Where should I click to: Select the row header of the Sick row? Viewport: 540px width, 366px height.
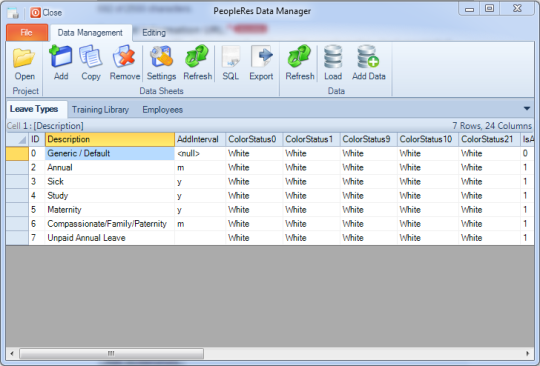(17, 182)
